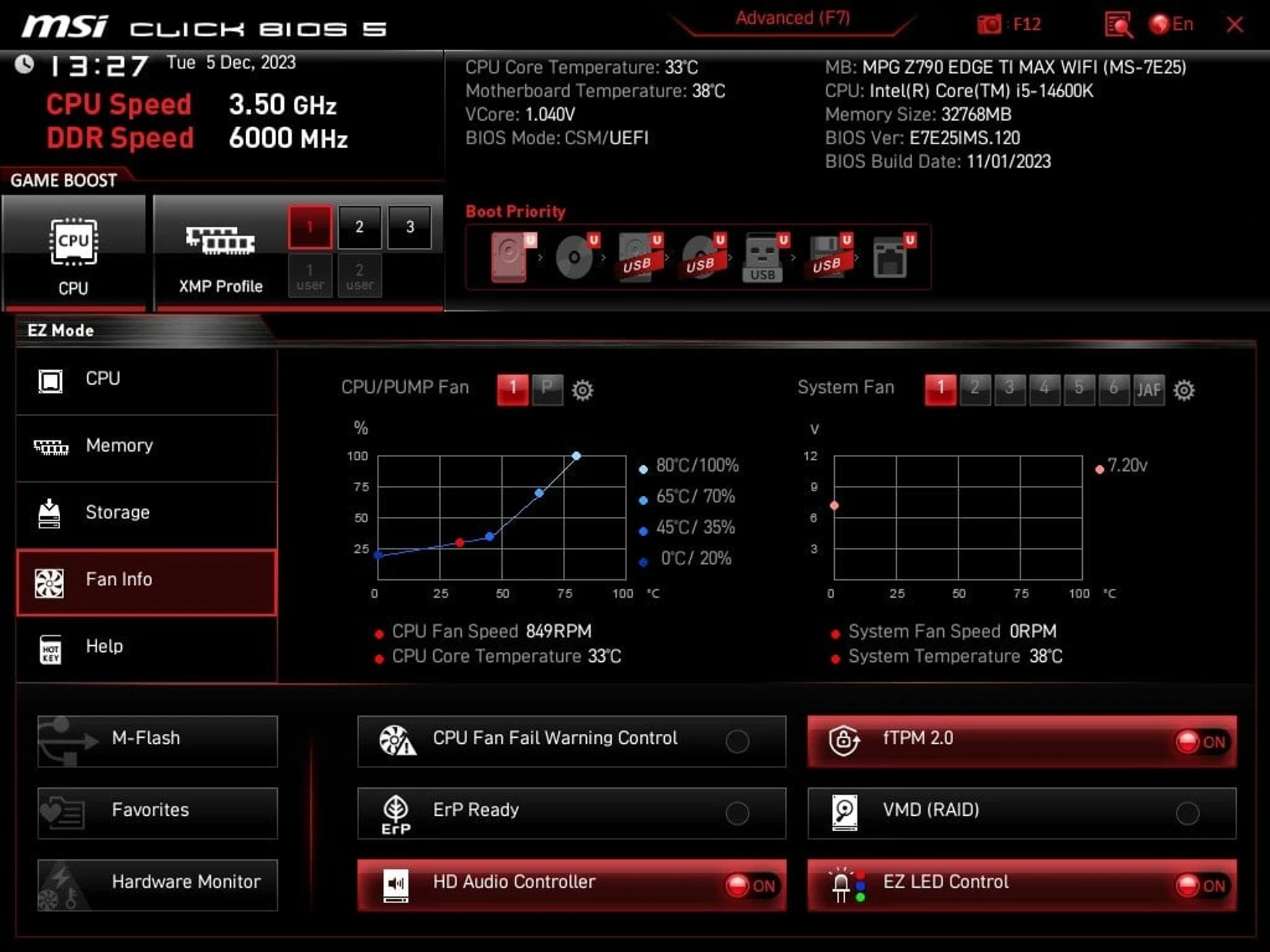Switch to Advanced (F7) mode
The width and height of the screenshot is (1270, 952).
(x=792, y=18)
